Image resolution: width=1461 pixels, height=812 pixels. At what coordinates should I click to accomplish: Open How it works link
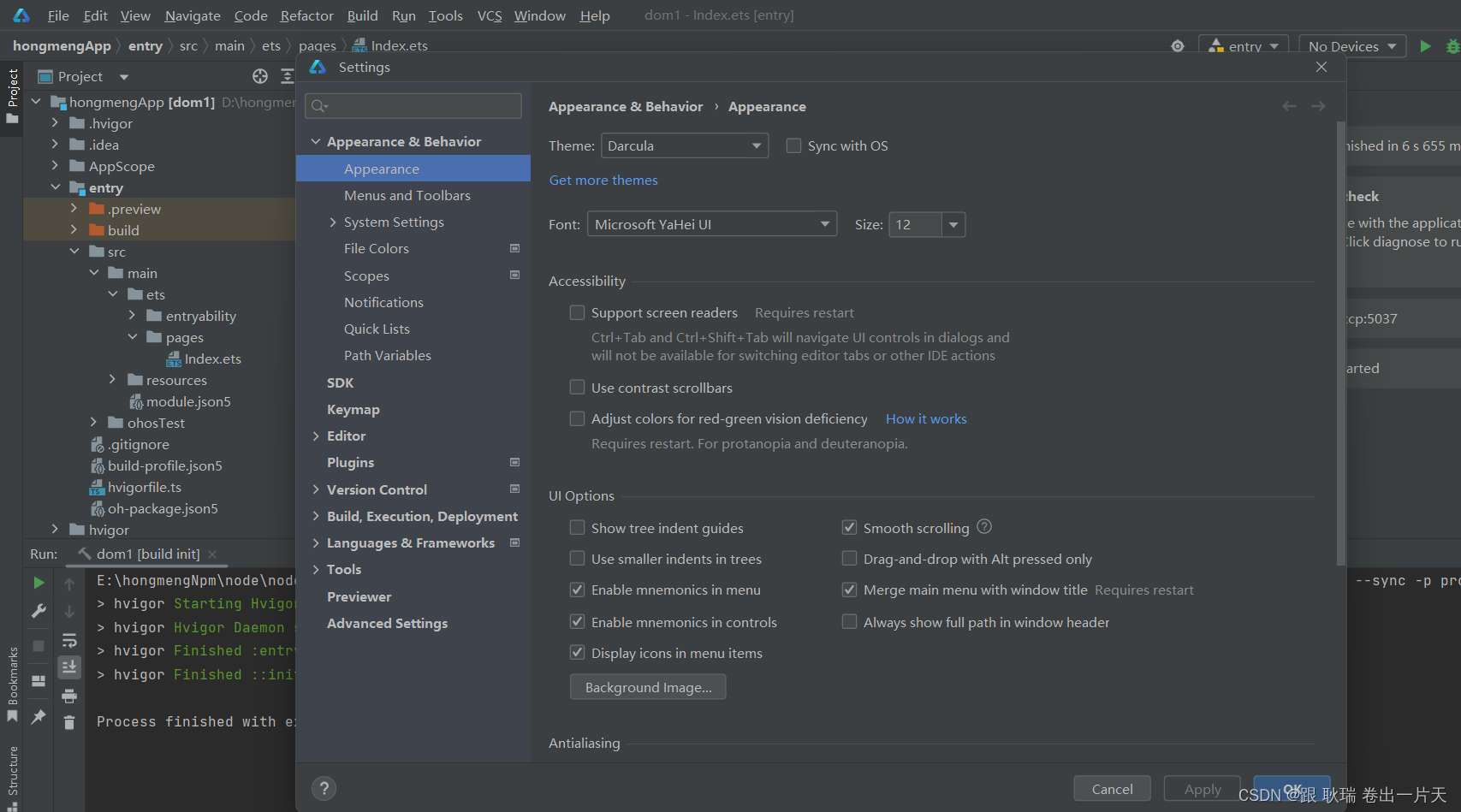[926, 418]
